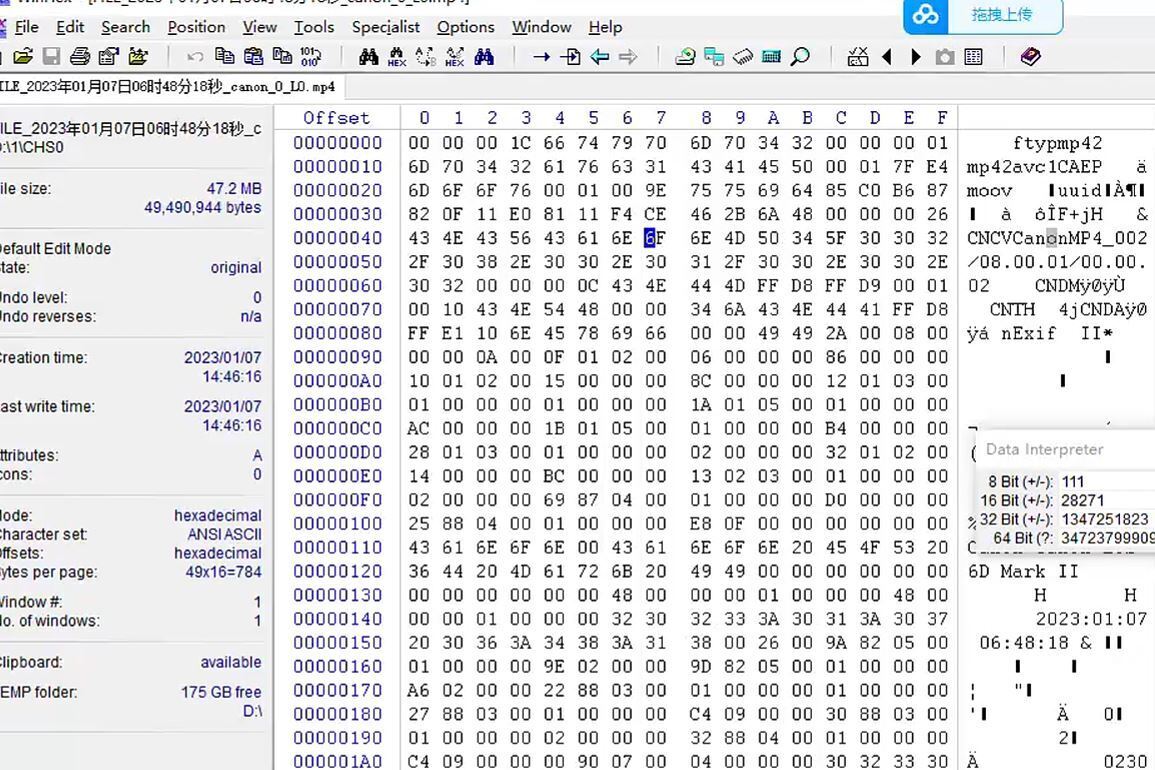Click ASCII text 'ftypmp42'
1155x770 pixels.
(1058, 143)
